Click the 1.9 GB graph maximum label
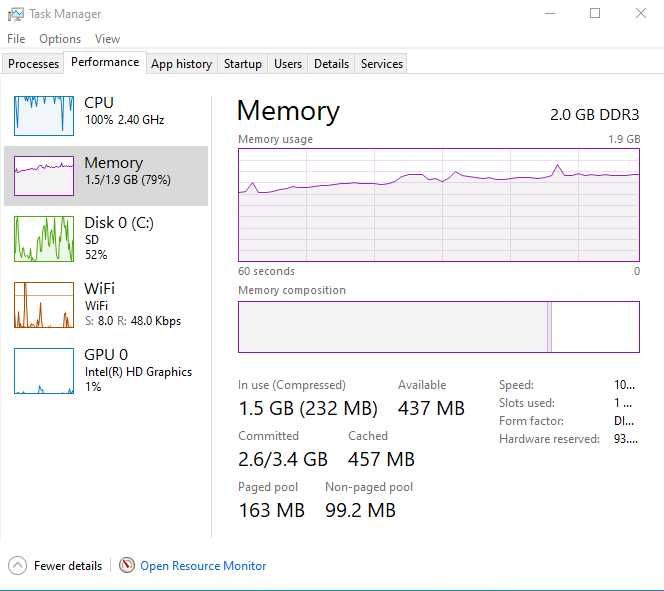The width and height of the screenshot is (664, 591). click(624, 139)
